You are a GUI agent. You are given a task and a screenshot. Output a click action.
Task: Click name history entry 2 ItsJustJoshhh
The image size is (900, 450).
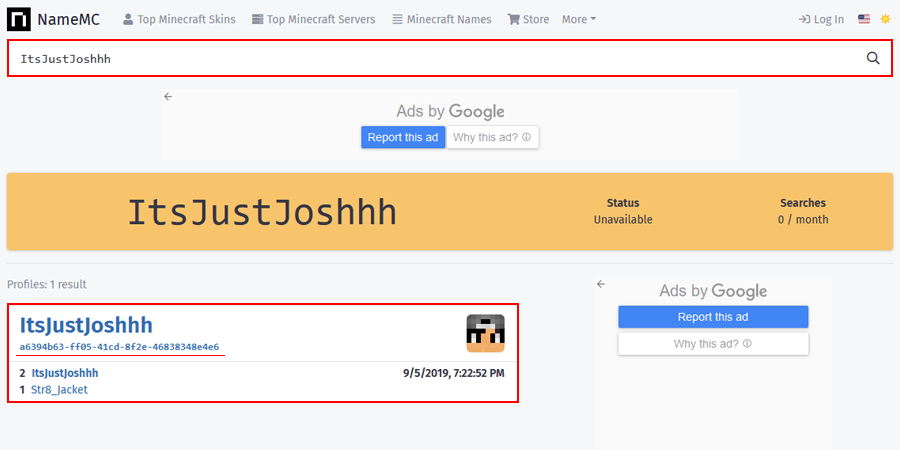click(x=64, y=373)
